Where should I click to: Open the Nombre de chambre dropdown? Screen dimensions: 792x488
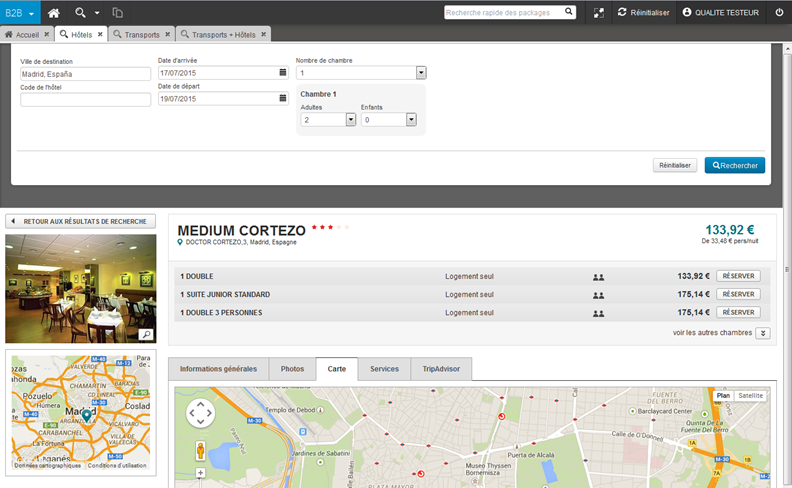click(x=421, y=73)
